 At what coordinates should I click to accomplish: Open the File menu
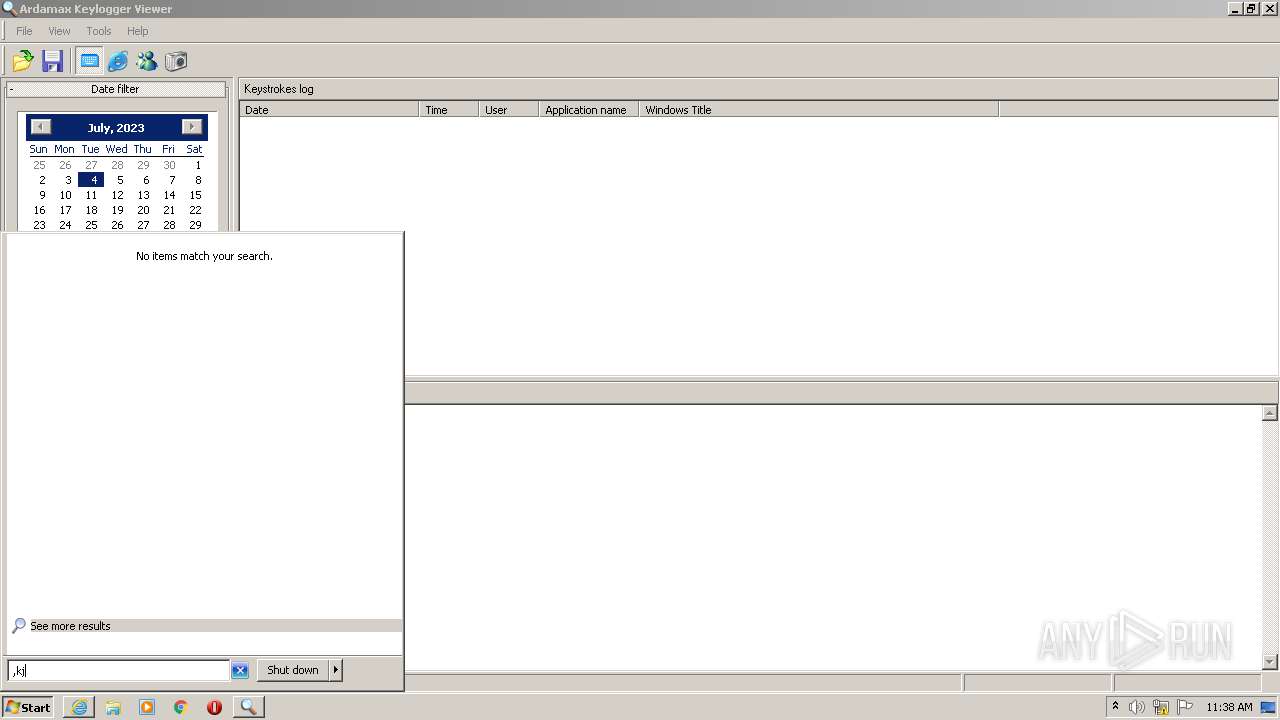pos(24,31)
